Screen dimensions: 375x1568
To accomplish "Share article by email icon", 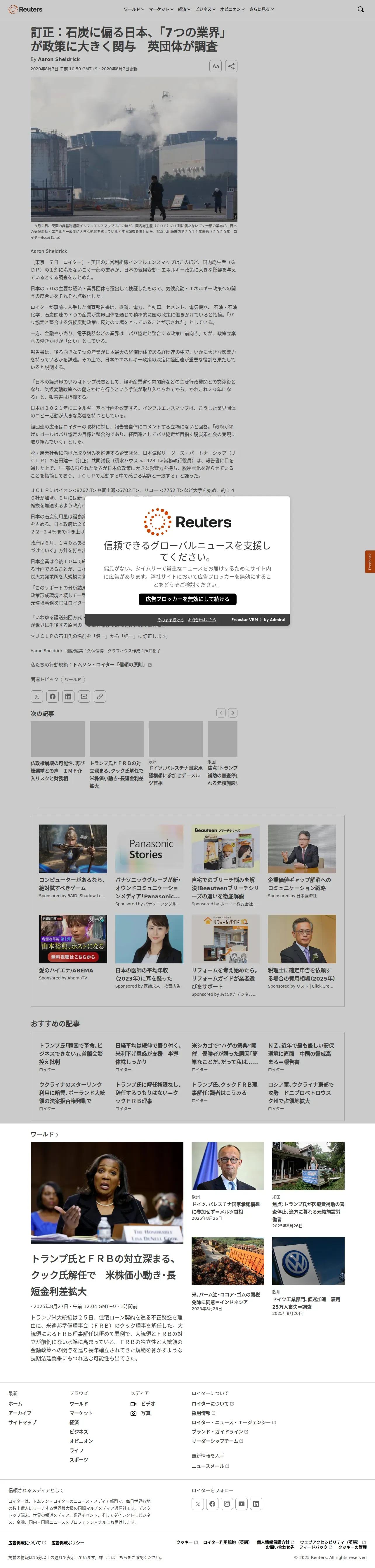I will (84, 696).
